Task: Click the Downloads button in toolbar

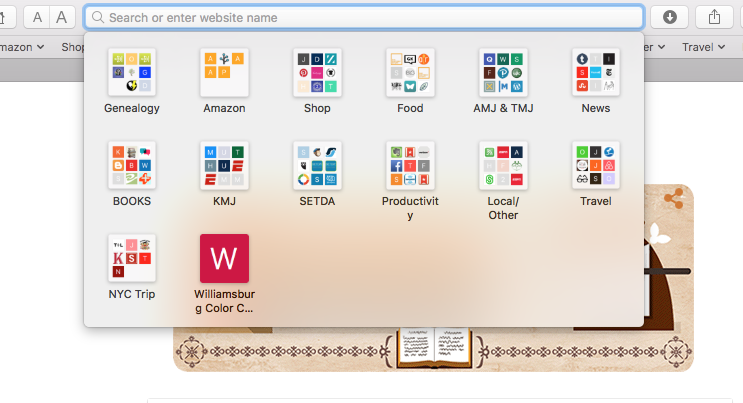Action: point(670,18)
